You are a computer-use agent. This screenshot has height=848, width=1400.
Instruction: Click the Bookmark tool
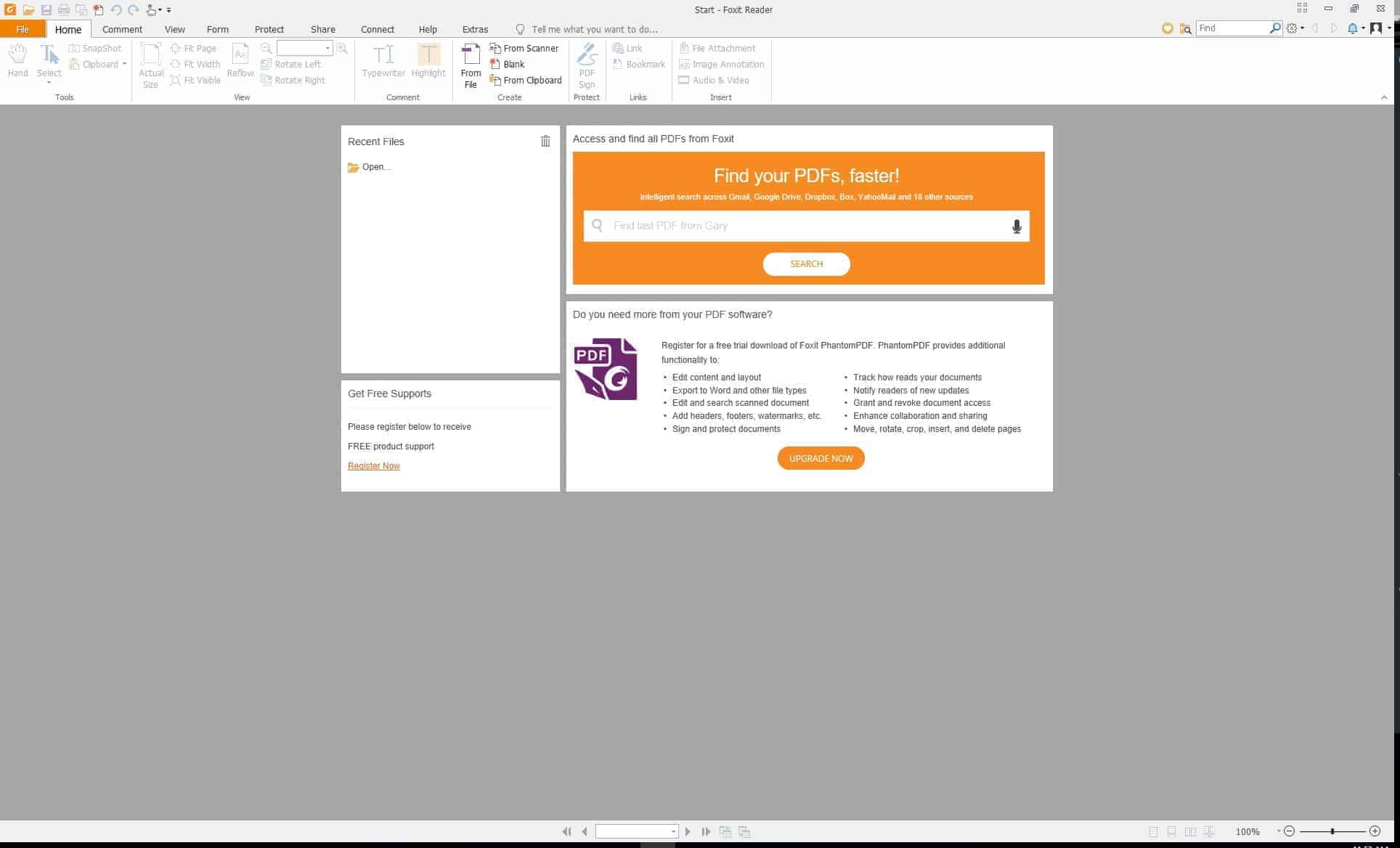(x=639, y=64)
